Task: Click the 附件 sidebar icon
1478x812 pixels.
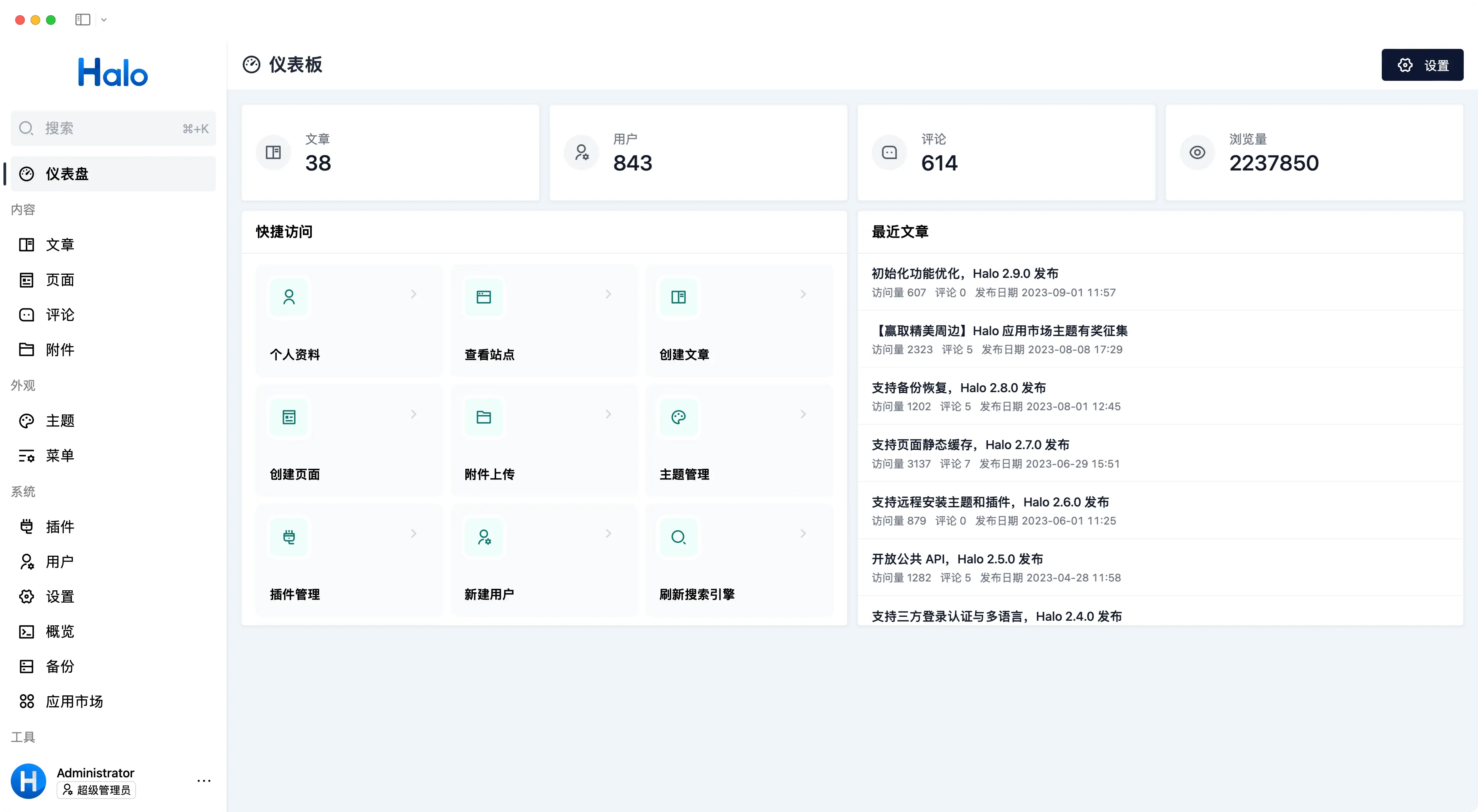Action: [x=27, y=349]
